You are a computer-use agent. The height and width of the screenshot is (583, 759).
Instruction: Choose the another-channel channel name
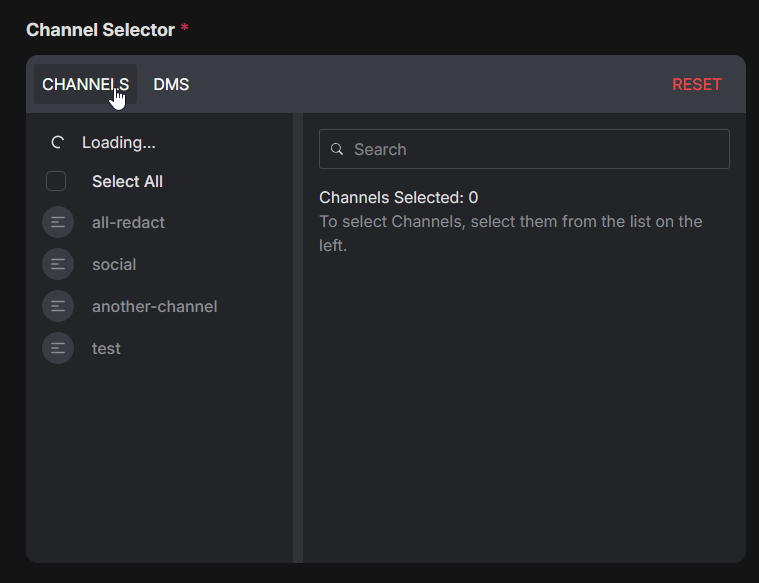tap(154, 307)
